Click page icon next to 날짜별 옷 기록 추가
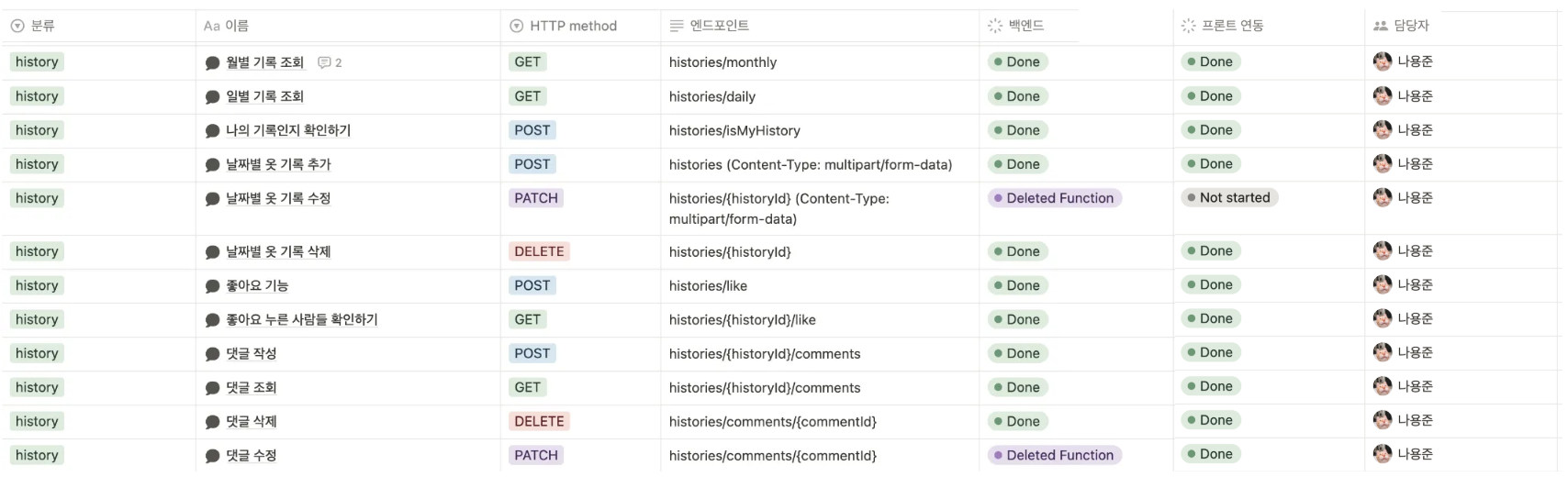Image resolution: width=1568 pixels, height=477 pixels. coord(212,165)
